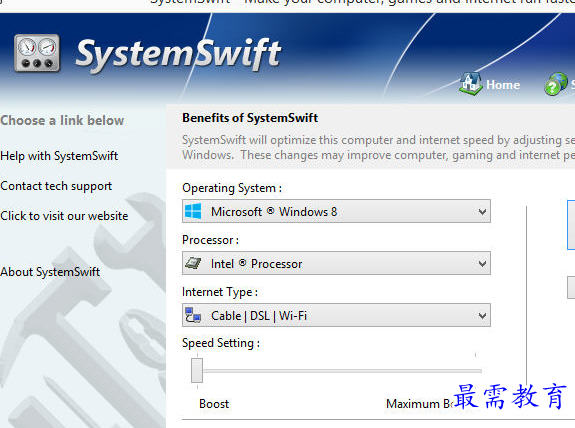Click the Choose a link below heading
The width and height of the screenshot is (575, 428).
tap(62, 120)
